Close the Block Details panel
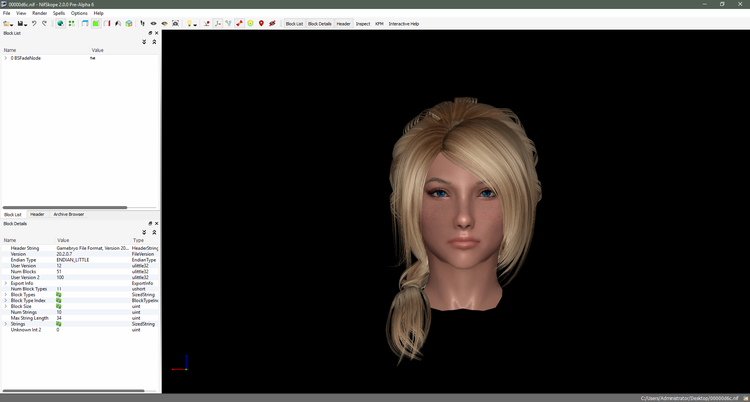The width and height of the screenshot is (750, 402). click(156, 223)
